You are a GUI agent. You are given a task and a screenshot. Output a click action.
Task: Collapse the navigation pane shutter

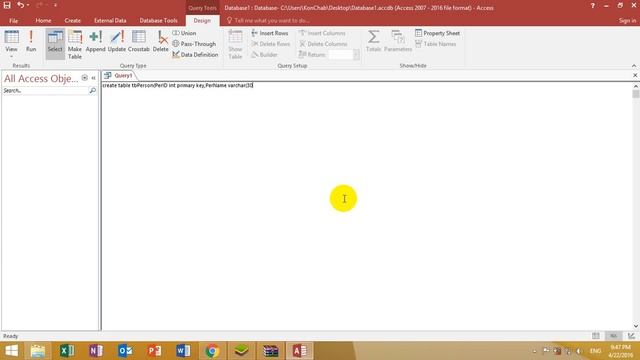pyautogui.click(x=93, y=78)
